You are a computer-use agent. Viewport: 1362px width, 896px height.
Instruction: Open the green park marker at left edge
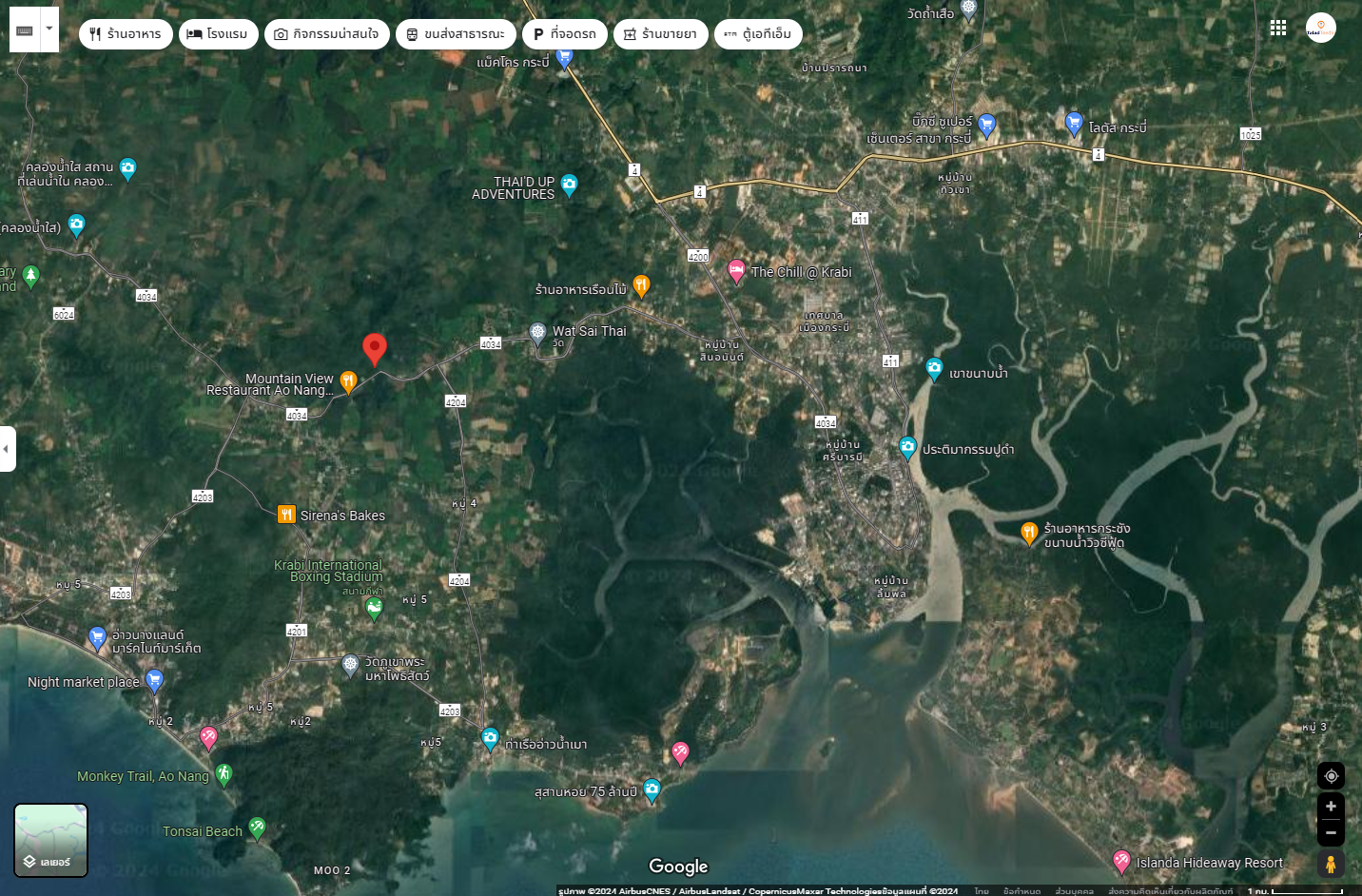coord(30,277)
